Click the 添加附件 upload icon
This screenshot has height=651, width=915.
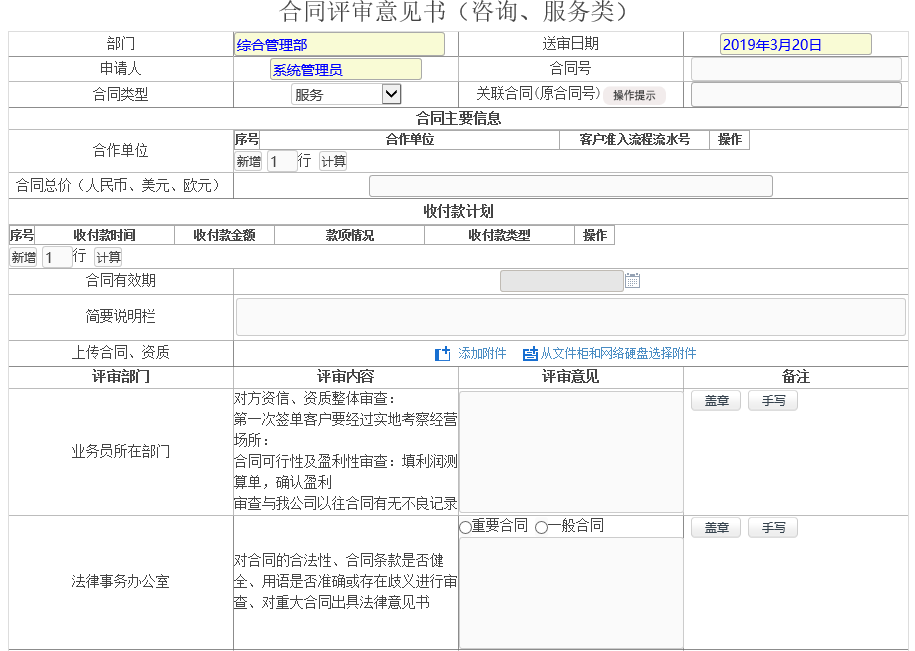tap(443, 354)
